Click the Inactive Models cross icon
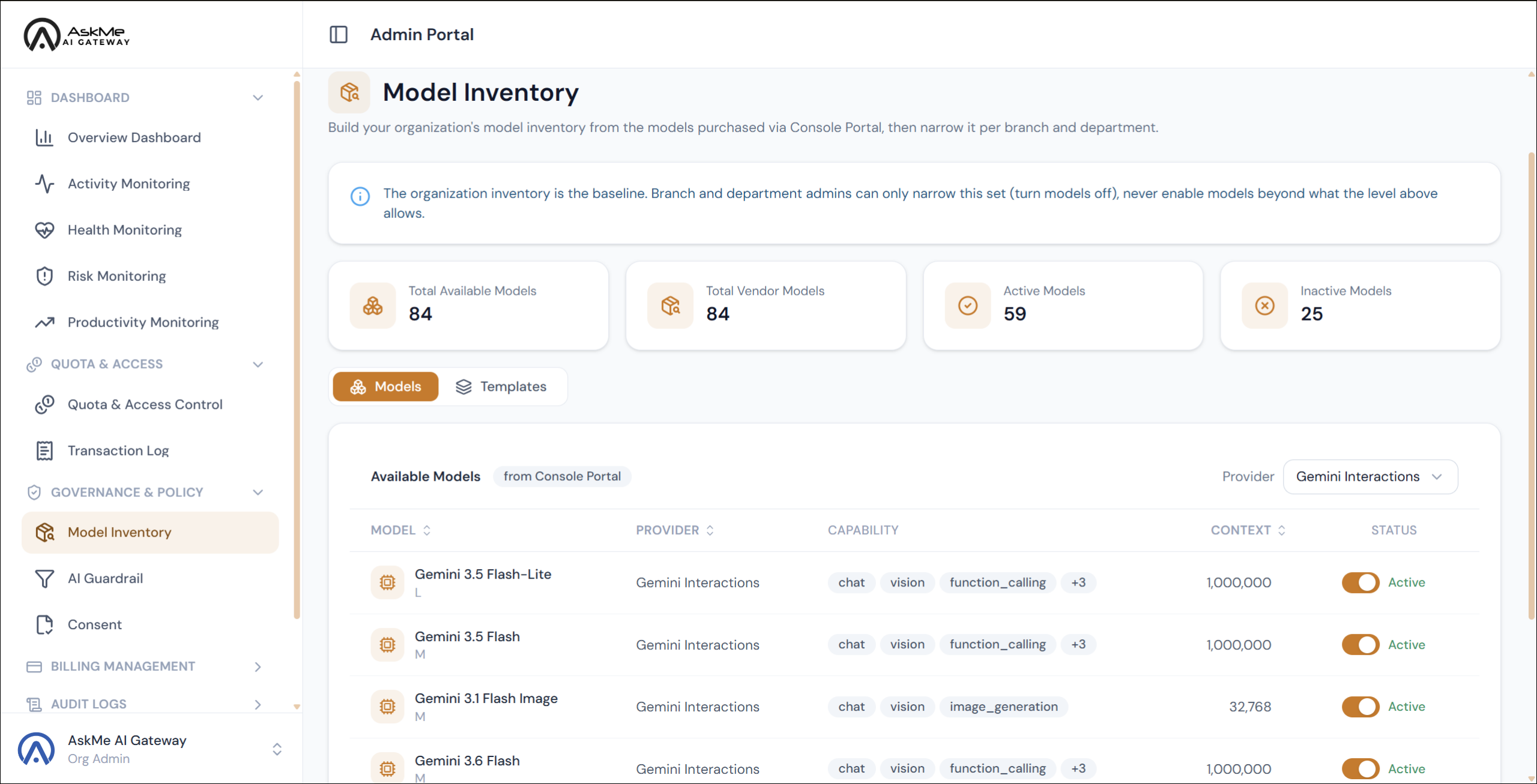Screen dimensions: 1537x784 tap(1265, 306)
